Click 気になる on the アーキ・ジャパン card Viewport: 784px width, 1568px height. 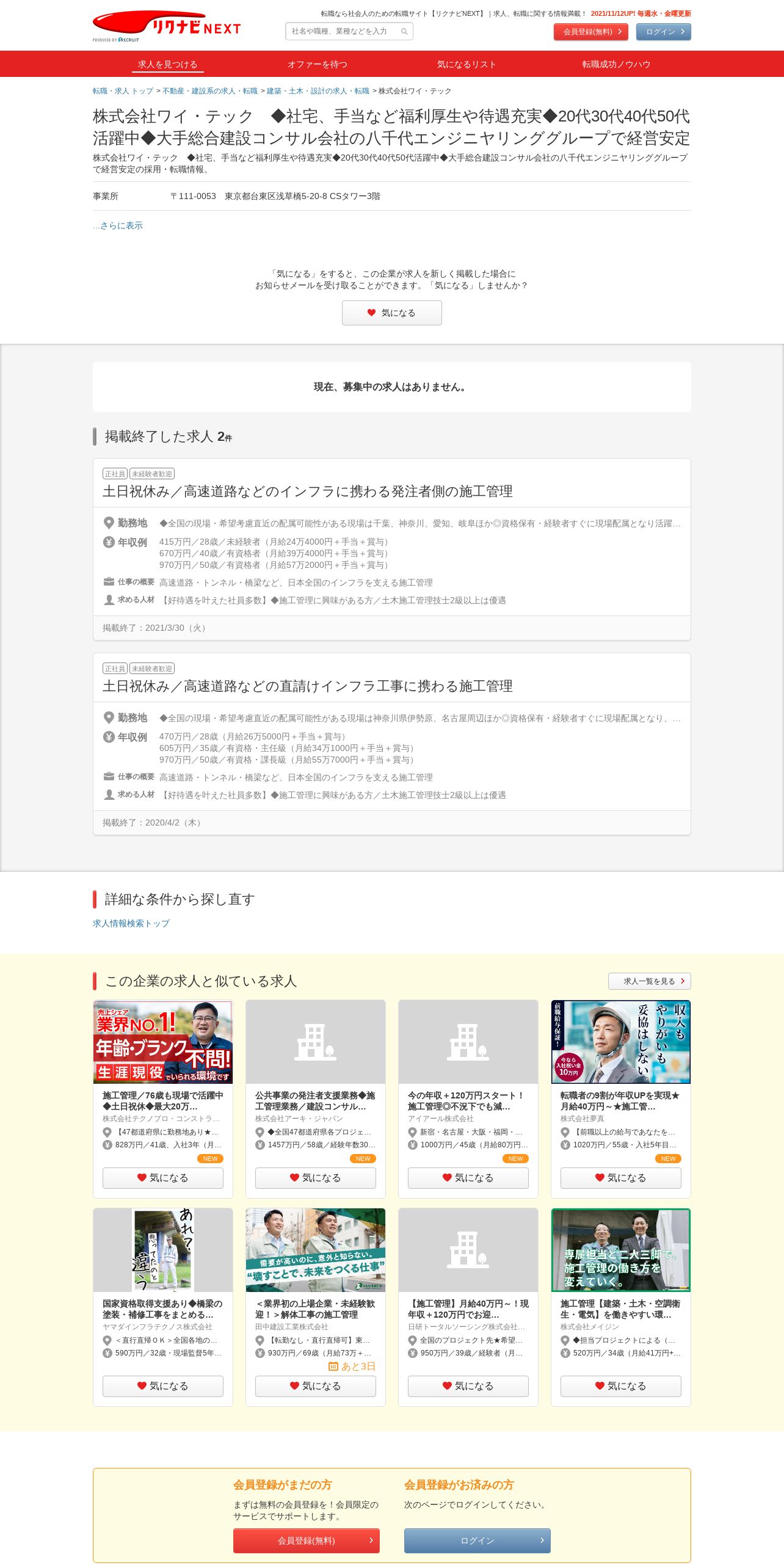(x=316, y=1178)
